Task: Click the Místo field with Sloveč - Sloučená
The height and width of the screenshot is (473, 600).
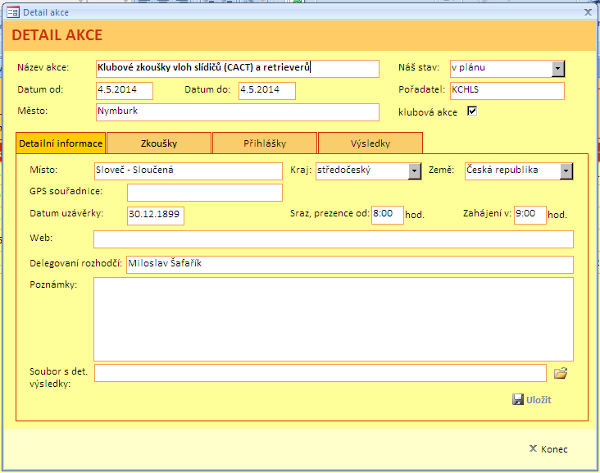Action: [x=188, y=171]
